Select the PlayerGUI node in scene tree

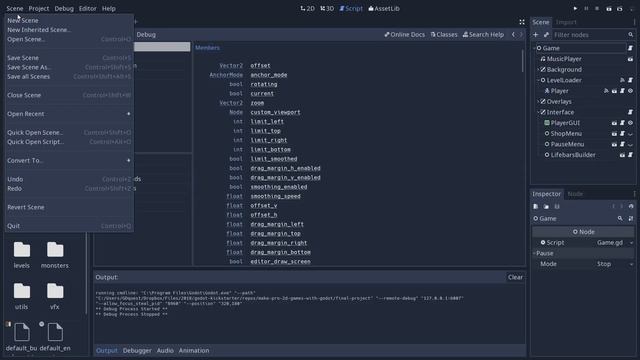coord(565,122)
